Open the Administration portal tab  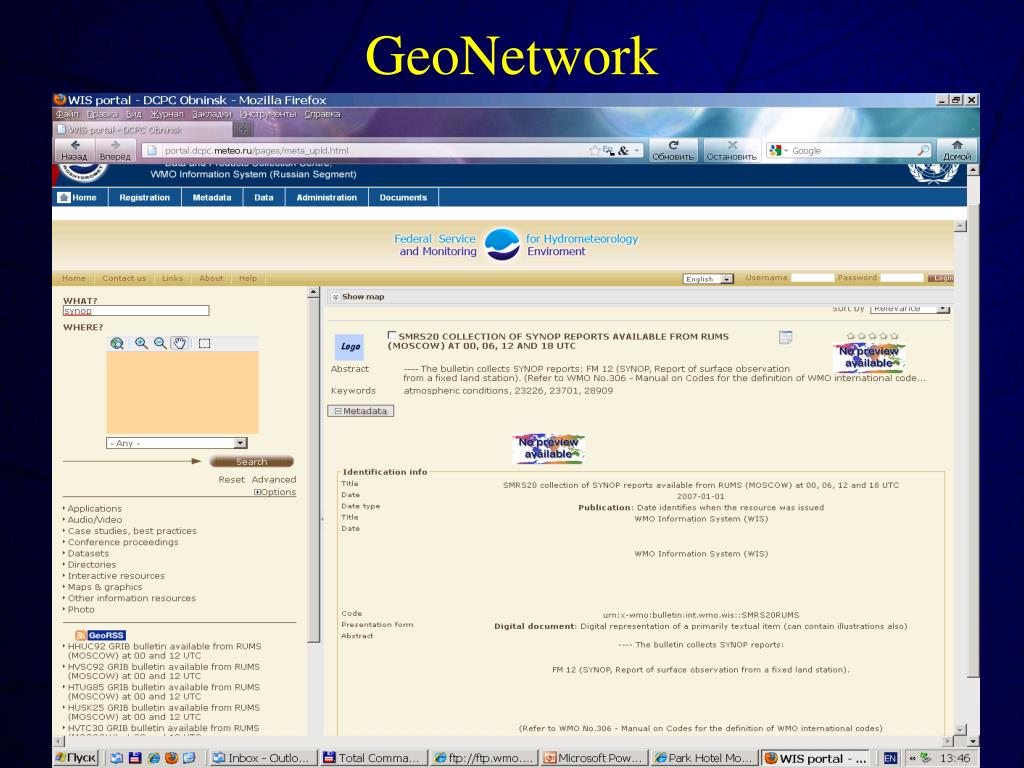coord(327,197)
